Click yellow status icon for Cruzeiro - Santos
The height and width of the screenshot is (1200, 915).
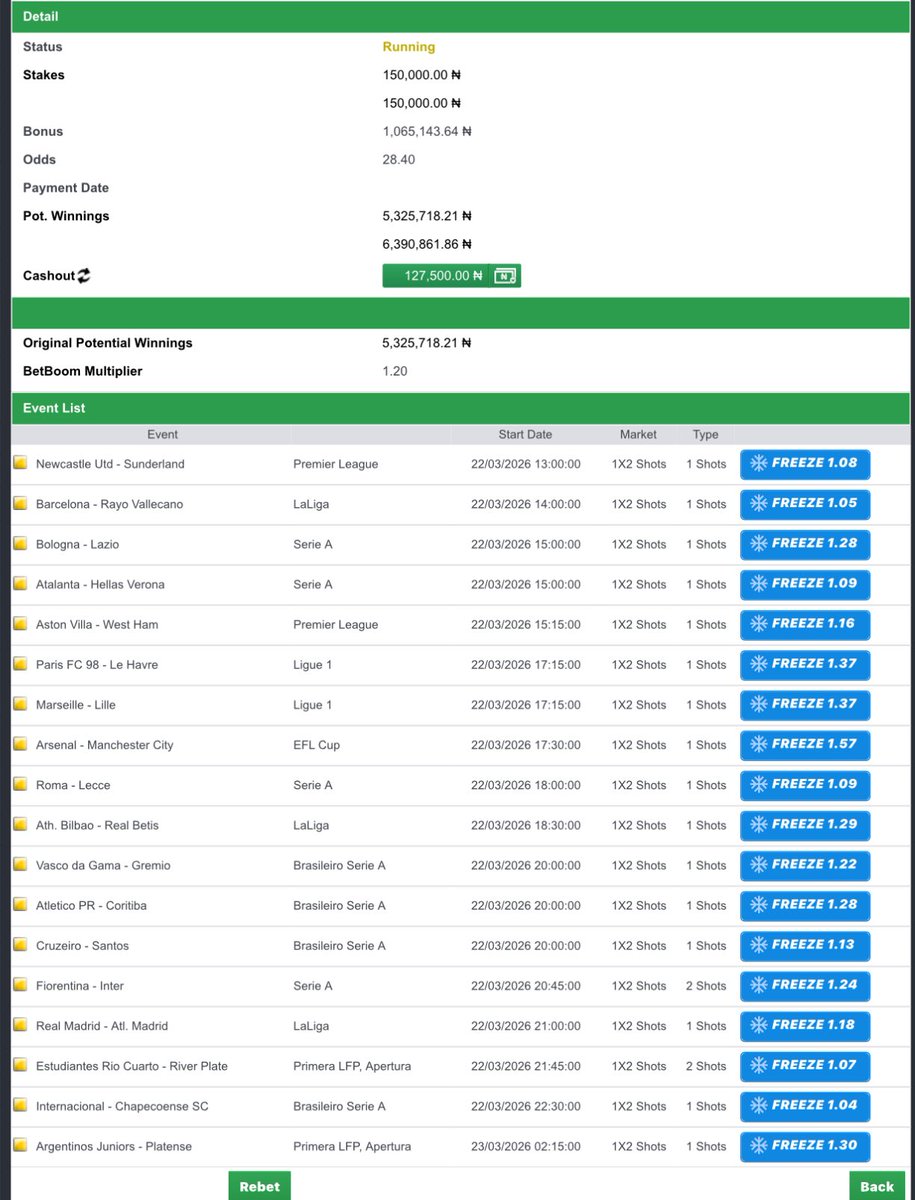[x=20, y=944]
